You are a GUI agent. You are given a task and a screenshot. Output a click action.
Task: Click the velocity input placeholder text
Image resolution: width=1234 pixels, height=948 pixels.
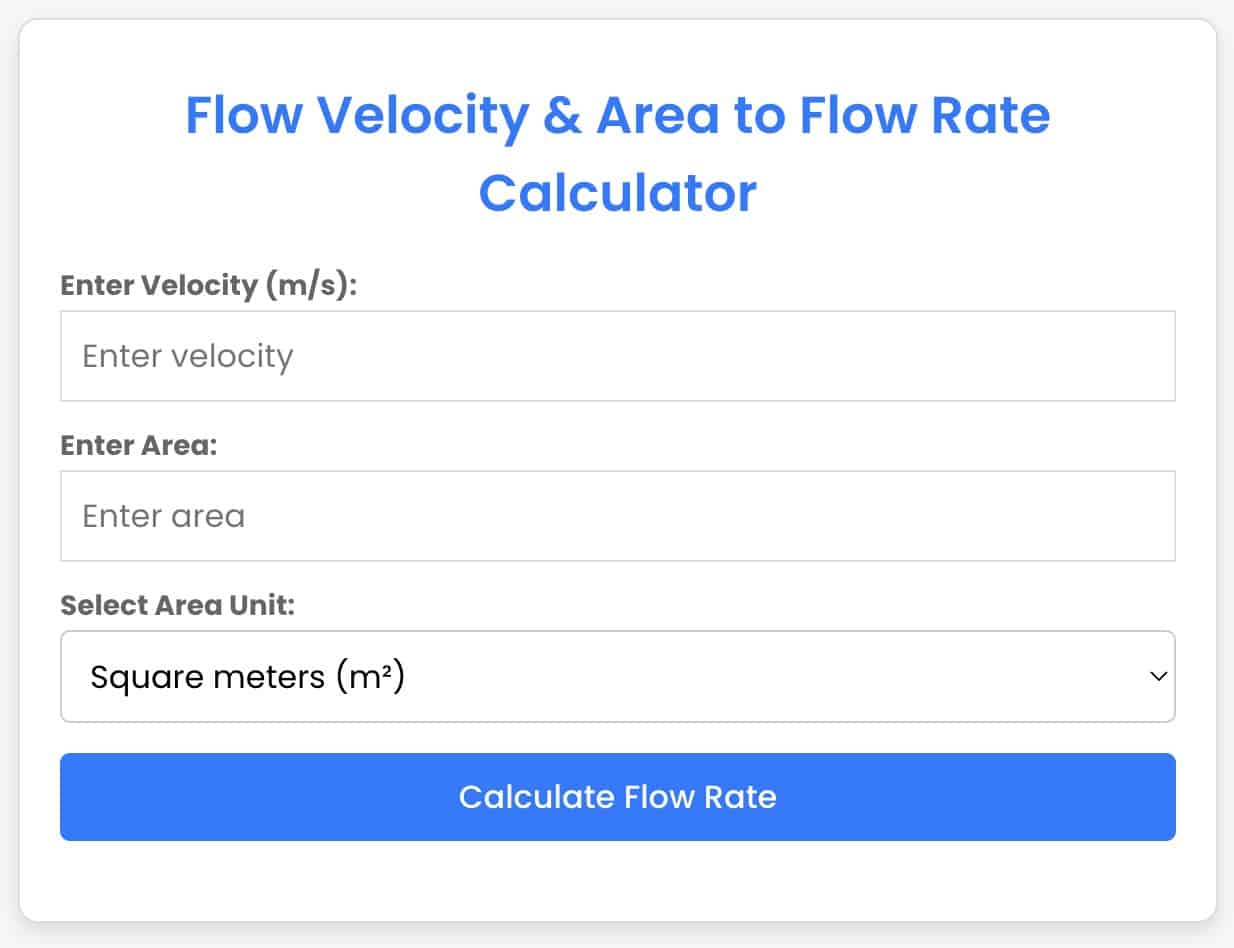point(188,356)
